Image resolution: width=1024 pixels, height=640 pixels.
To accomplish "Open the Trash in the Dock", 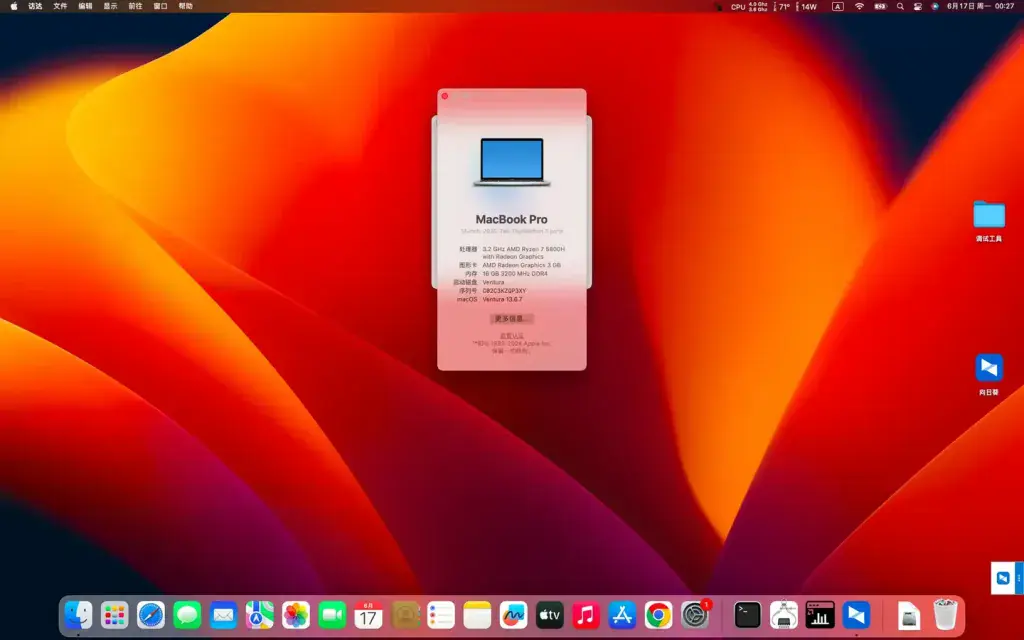I will [x=944, y=615].
